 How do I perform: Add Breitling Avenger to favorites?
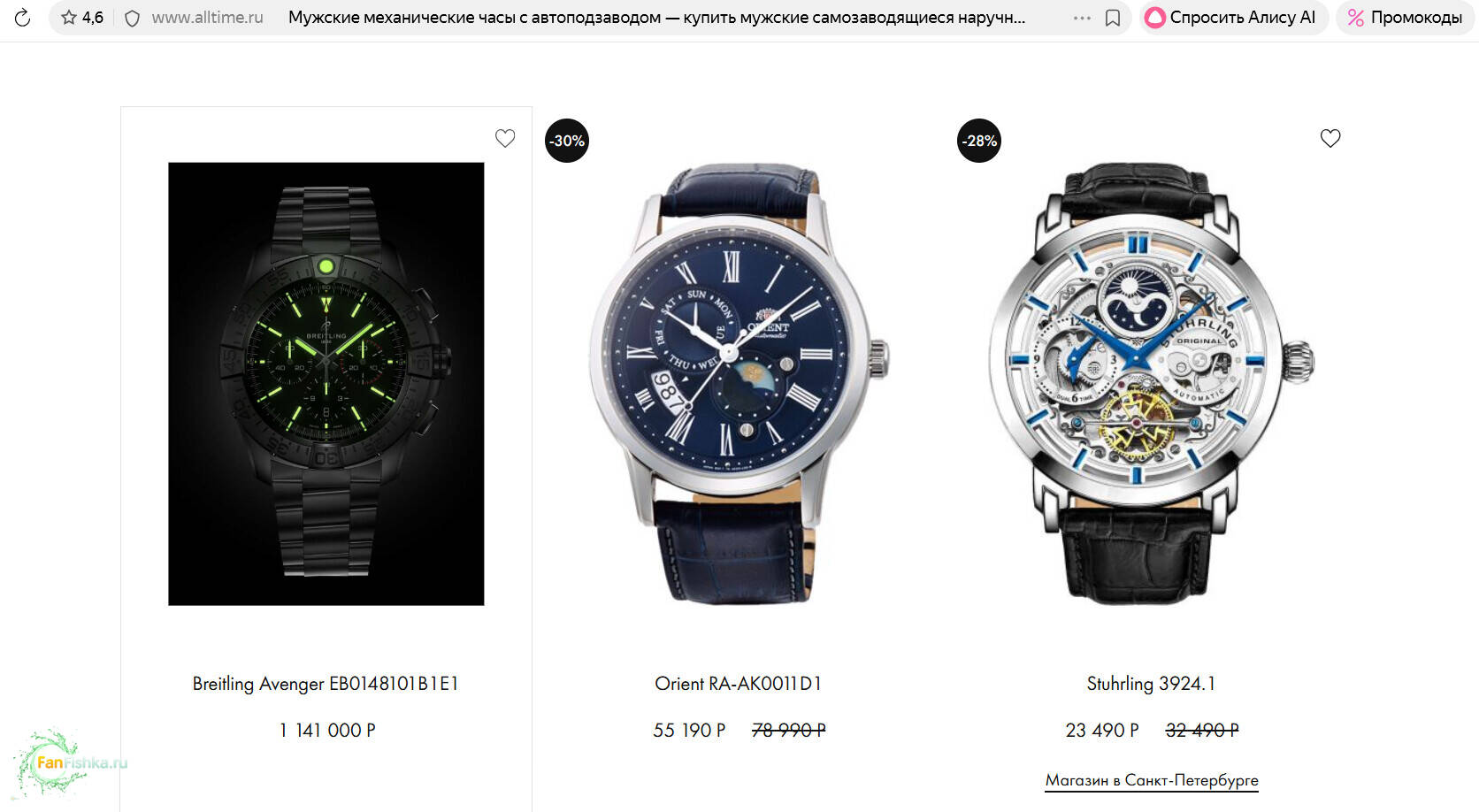click(x=505, y=138)
